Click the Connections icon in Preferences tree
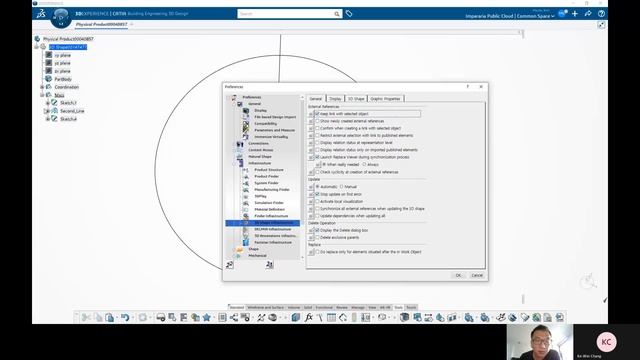 240,144
